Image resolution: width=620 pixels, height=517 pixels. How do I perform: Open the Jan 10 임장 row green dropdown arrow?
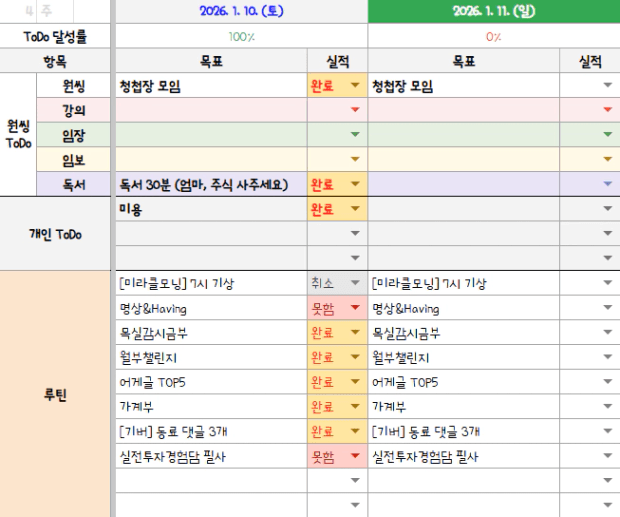[355, 134]
